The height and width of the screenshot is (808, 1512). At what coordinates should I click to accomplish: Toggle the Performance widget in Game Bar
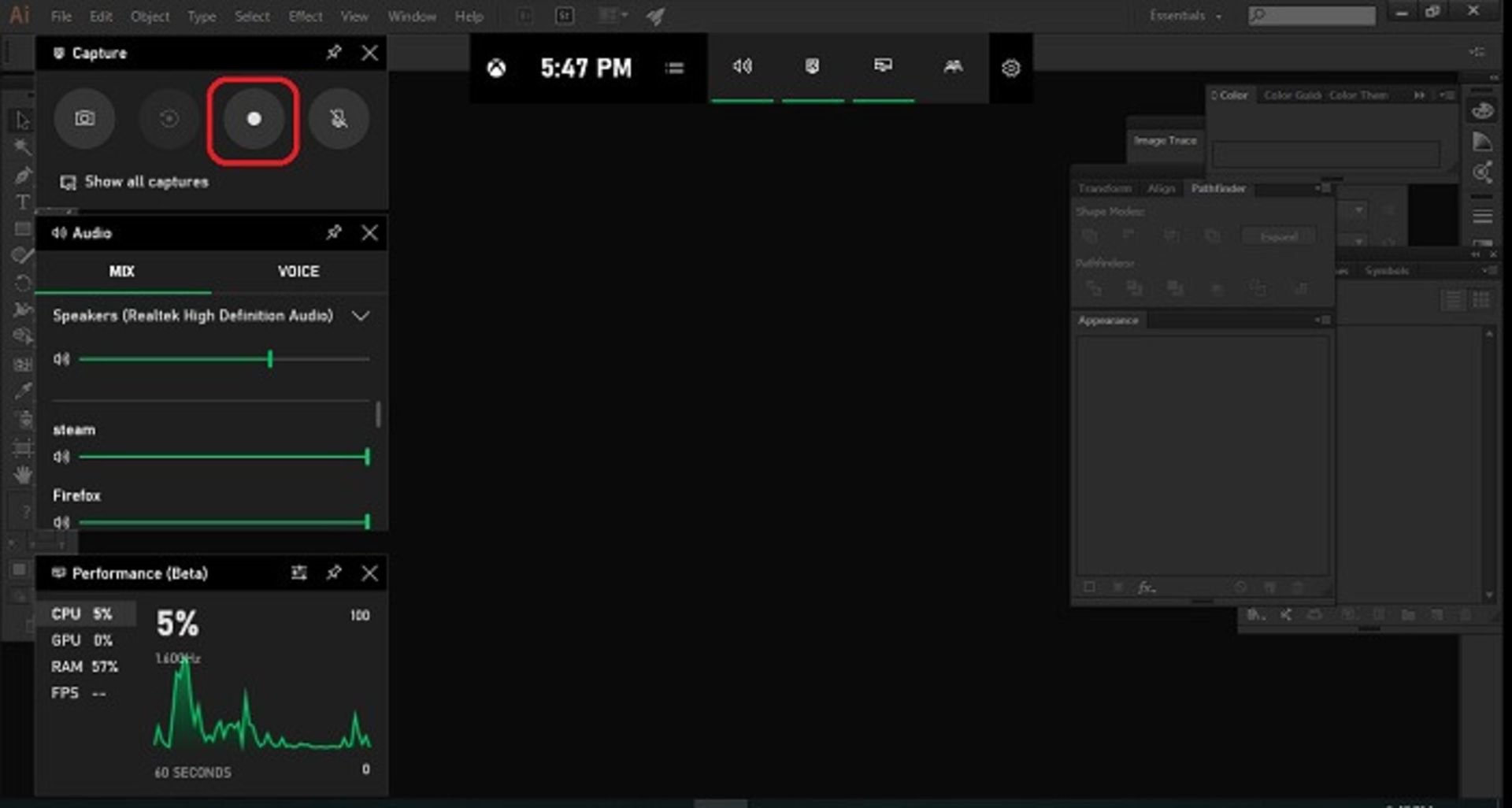point(883,67)
